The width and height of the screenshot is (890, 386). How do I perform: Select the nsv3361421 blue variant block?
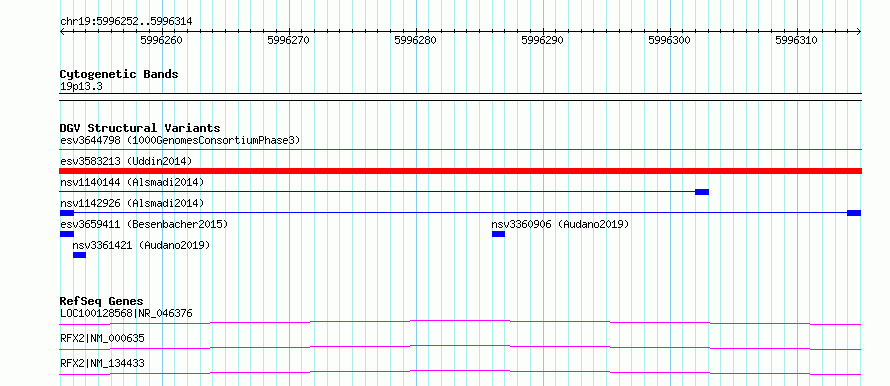point(79,255)
